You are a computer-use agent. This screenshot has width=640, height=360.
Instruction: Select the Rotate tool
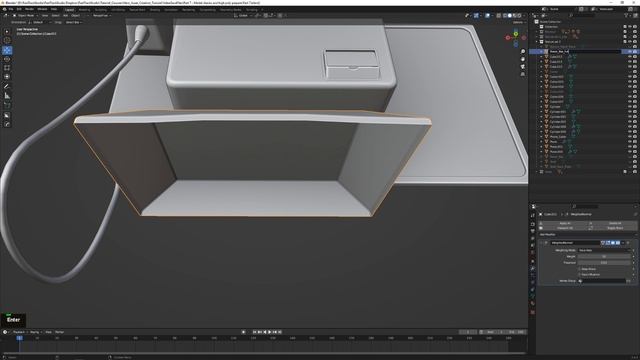(x=7, y=59)
